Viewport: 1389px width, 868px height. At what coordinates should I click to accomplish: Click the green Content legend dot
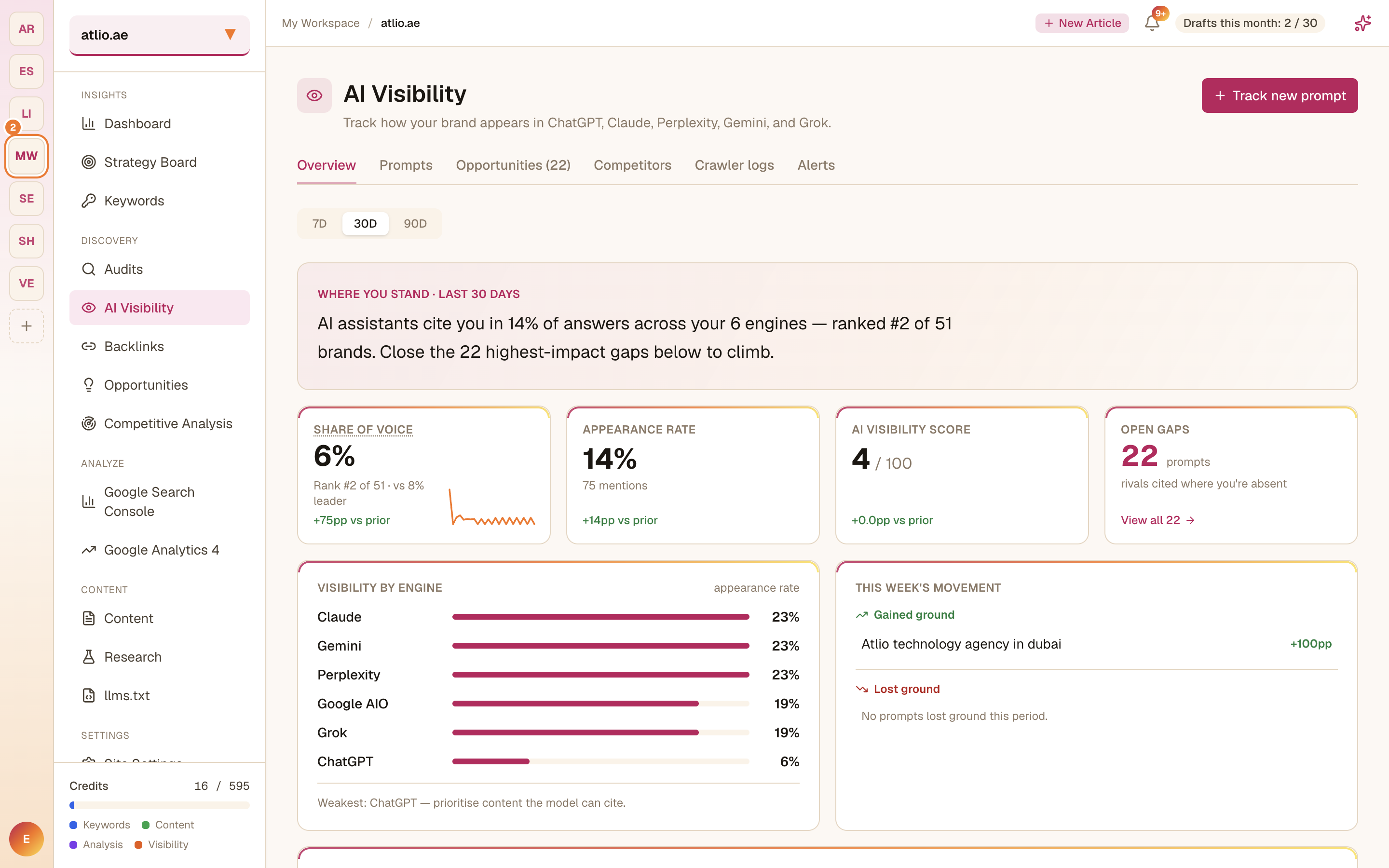tap(146, 825)
